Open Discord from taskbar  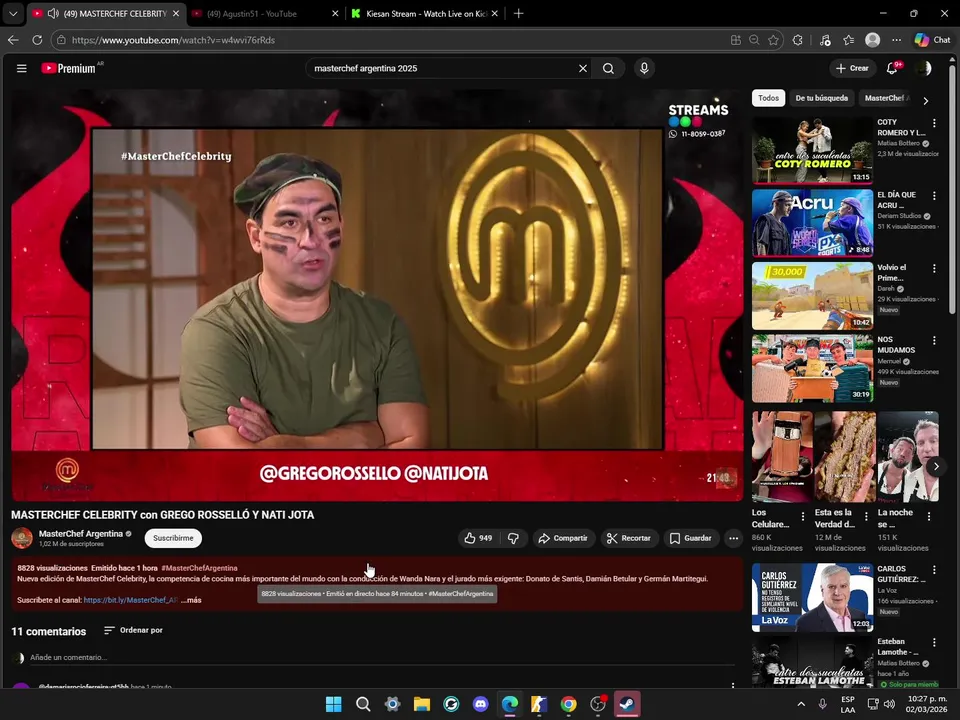pyautogui.click(x=481, y=704)
